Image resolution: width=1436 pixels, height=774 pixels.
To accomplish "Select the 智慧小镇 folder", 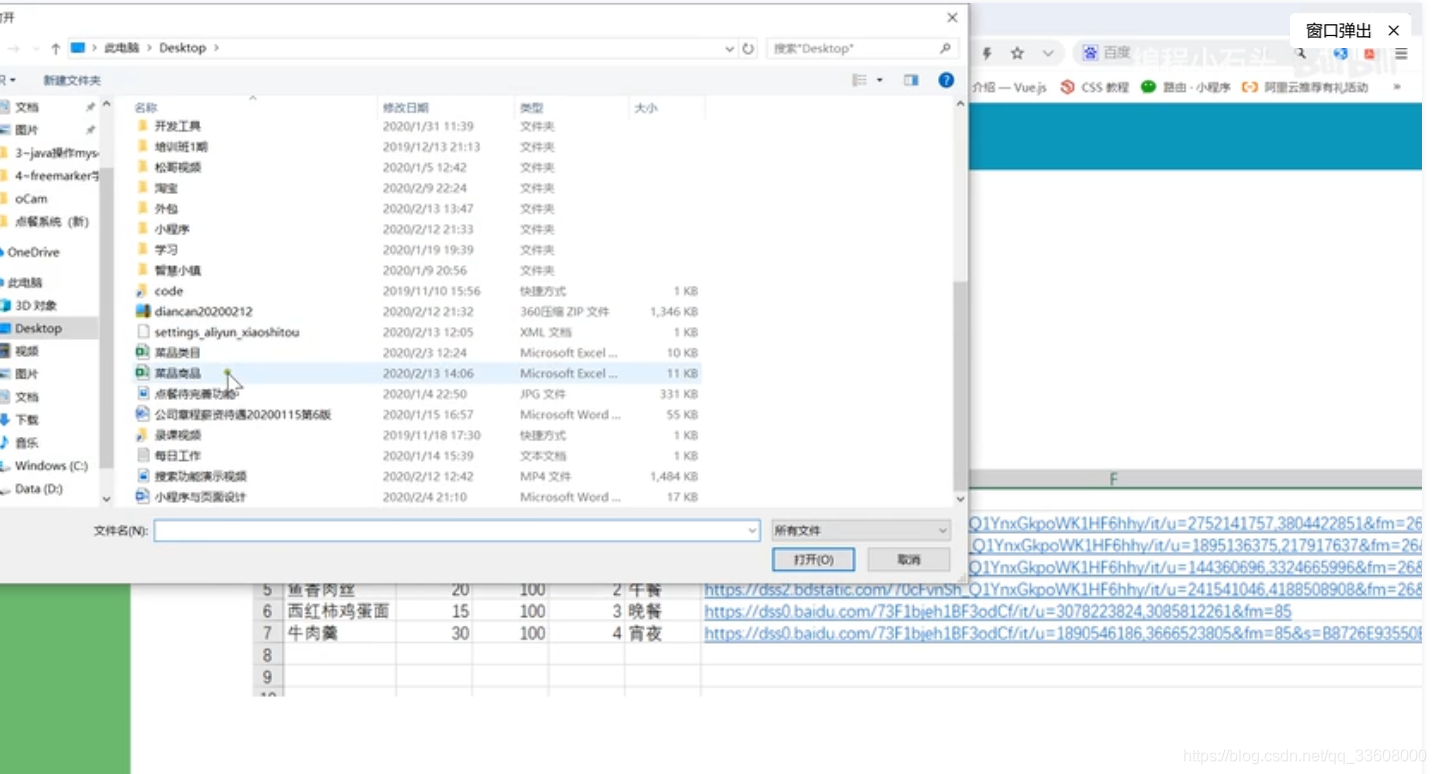I will (x=418, y=270).
